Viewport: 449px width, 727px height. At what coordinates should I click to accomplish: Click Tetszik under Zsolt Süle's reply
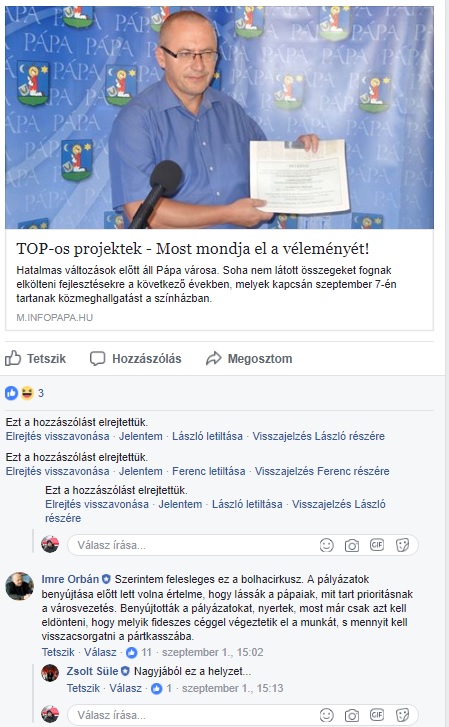tap(83, 688)
